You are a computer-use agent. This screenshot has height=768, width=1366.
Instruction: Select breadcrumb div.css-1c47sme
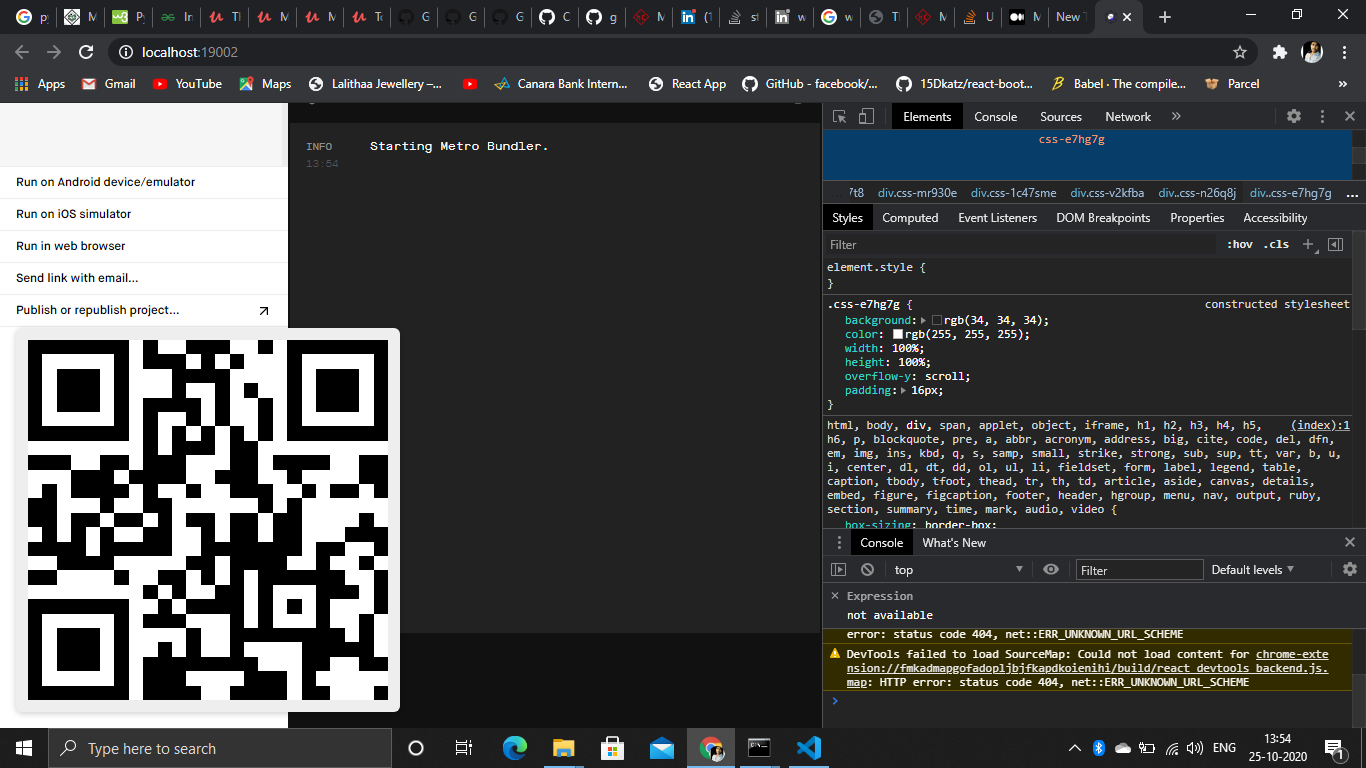point(1013,193)
